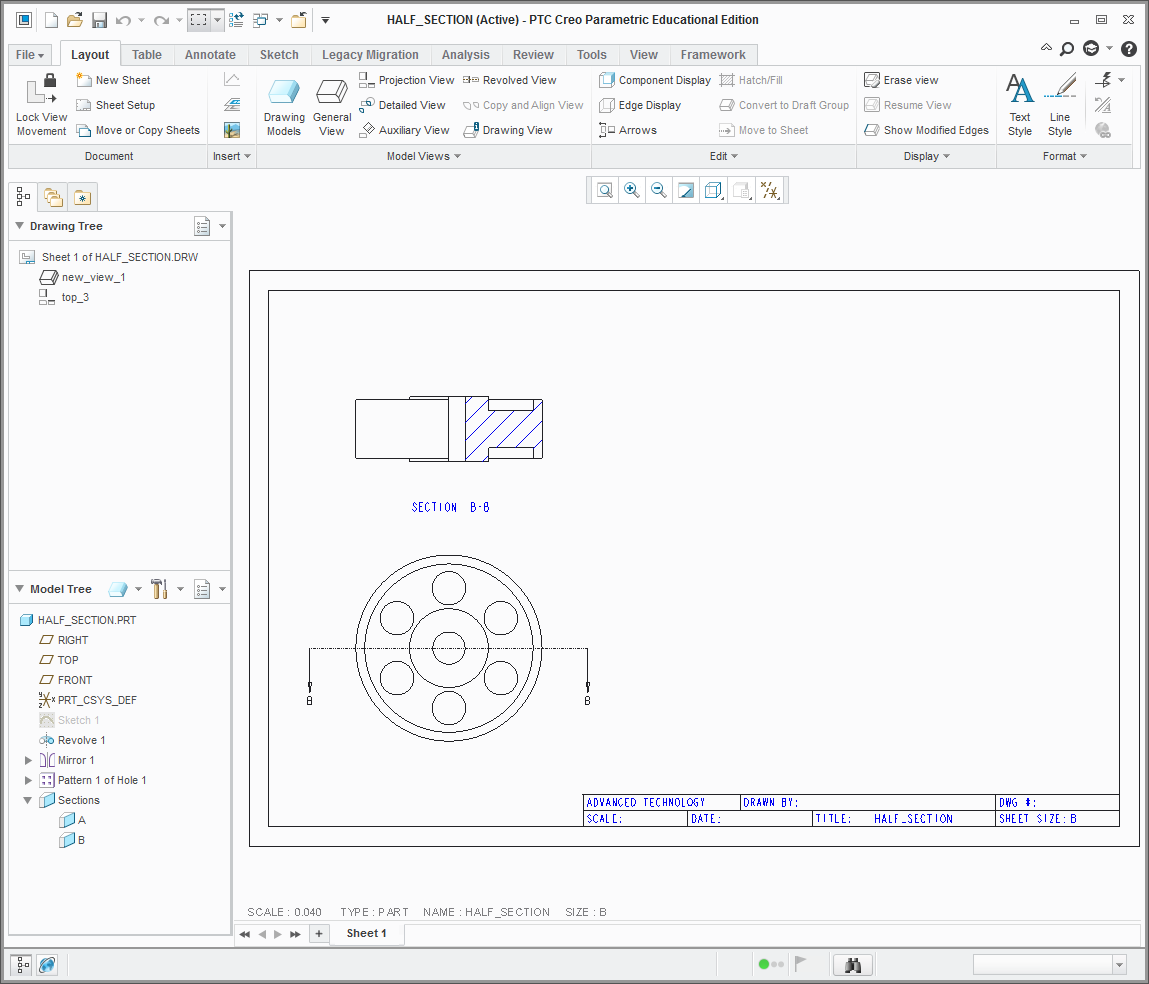The image size is (1149, 984).
Task: Click Show Modified Edges
Action: [x=926, y=130]
